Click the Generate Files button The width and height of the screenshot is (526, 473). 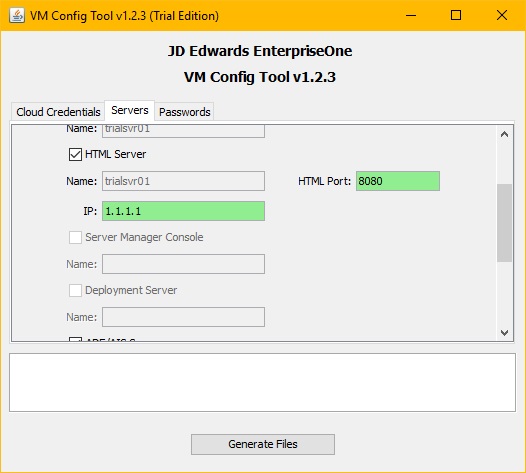(263, 444)
